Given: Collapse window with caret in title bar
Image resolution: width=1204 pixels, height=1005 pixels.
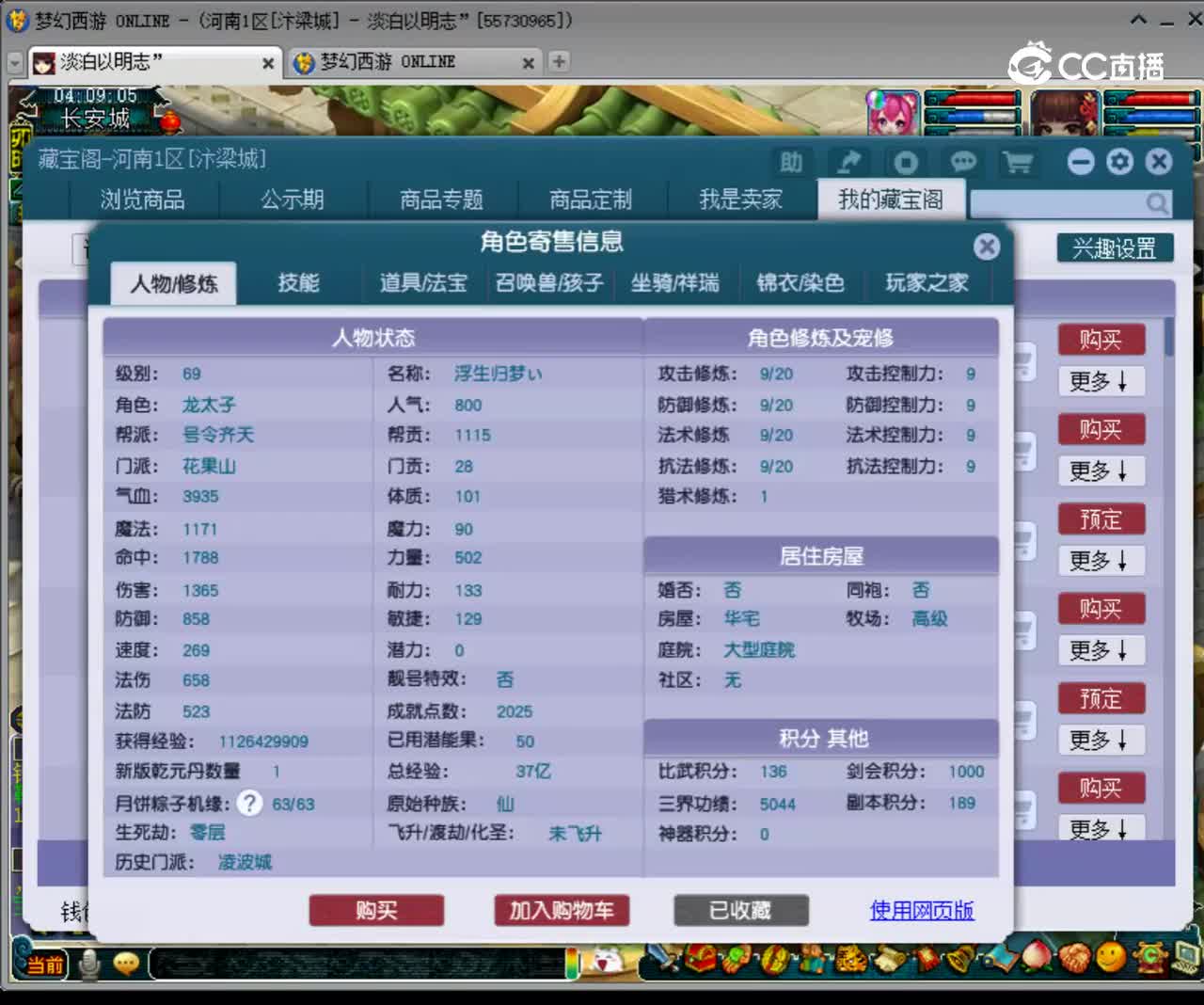Looking at the screenshot, I should 1138,19.
